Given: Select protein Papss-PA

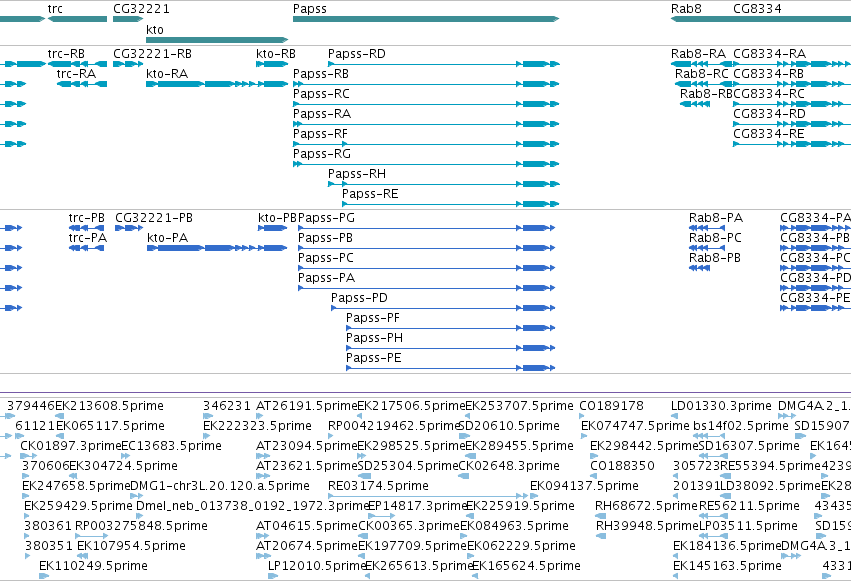Looking at the screenshot, I should pyautogui.click(x=427, y=289).
